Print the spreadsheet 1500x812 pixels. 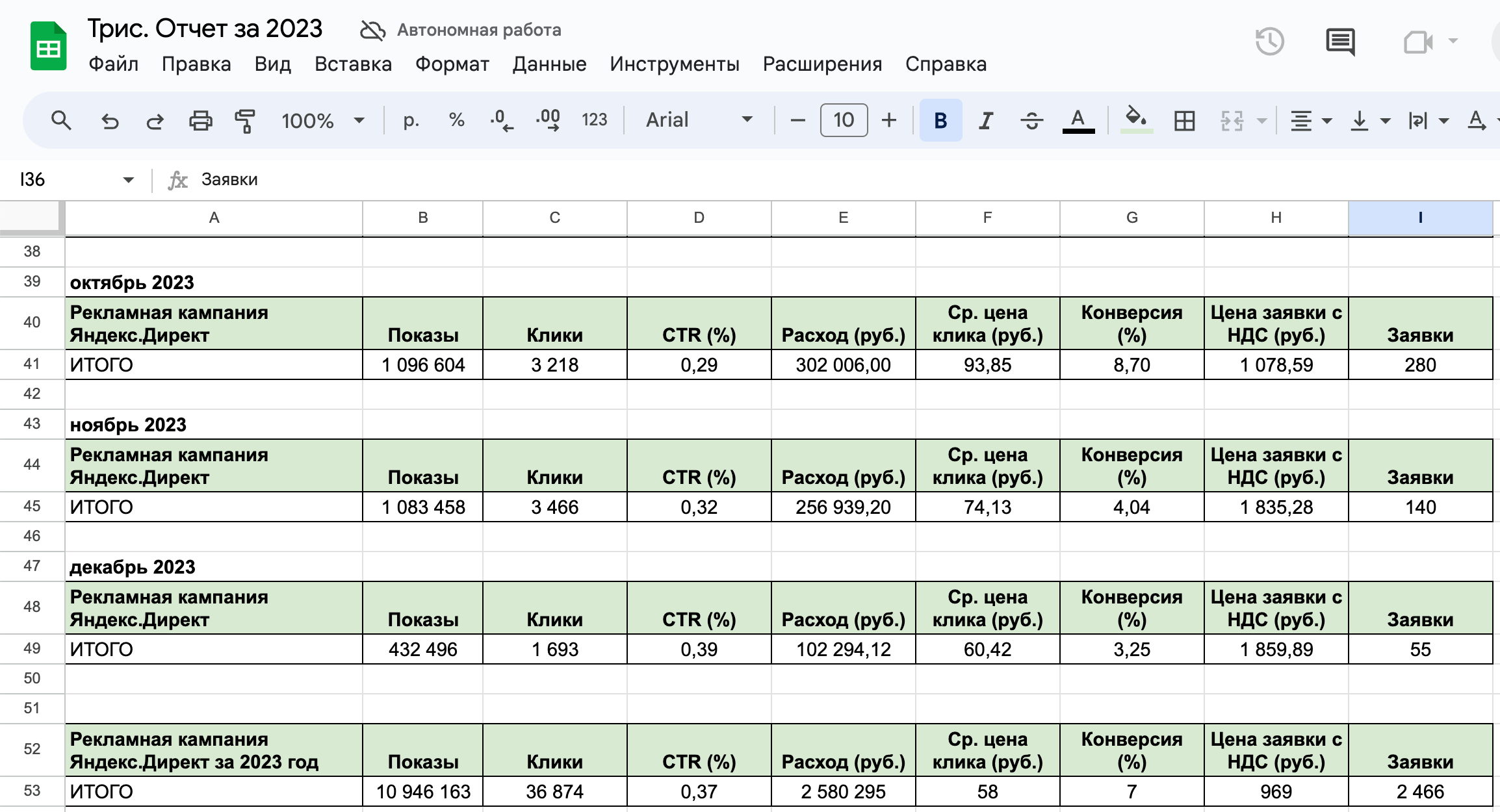coord(200,120)
